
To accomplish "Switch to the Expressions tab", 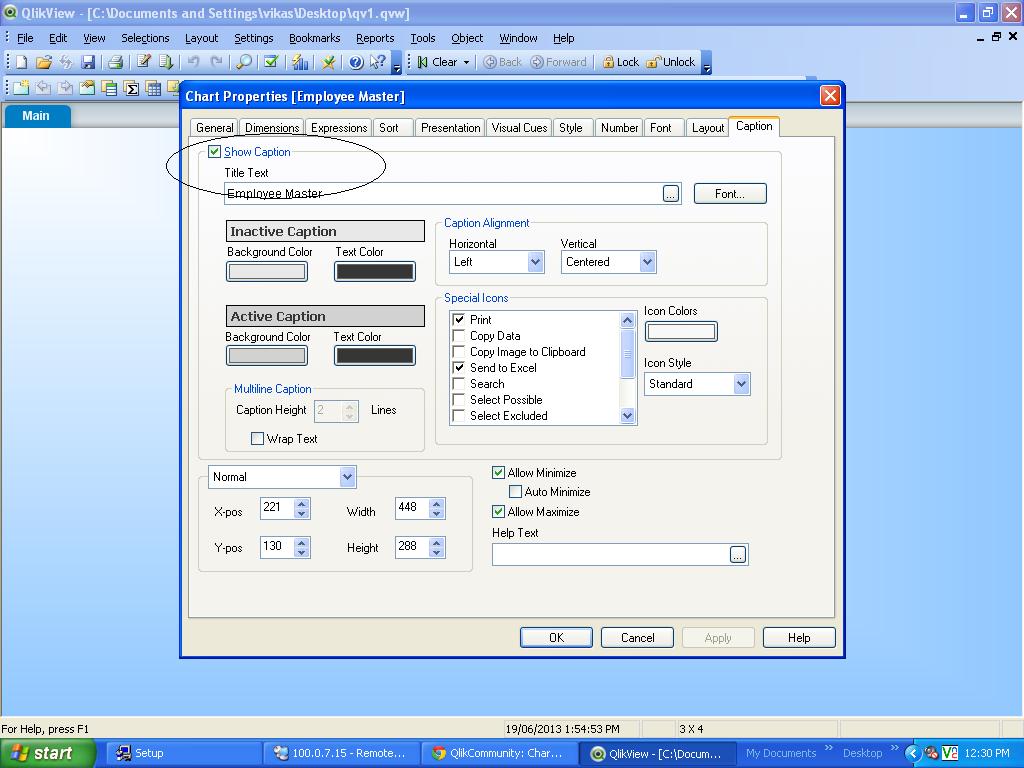I will (338, 128).
